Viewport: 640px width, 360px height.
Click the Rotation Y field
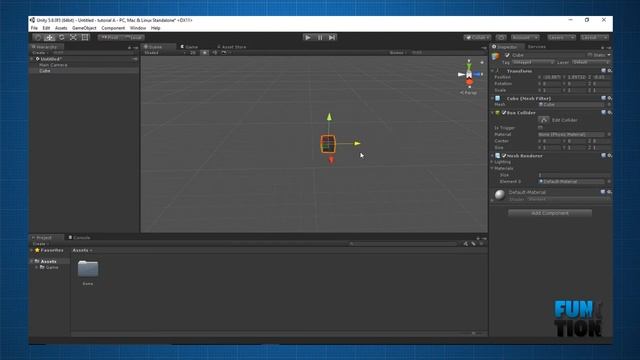pos(577,84)
